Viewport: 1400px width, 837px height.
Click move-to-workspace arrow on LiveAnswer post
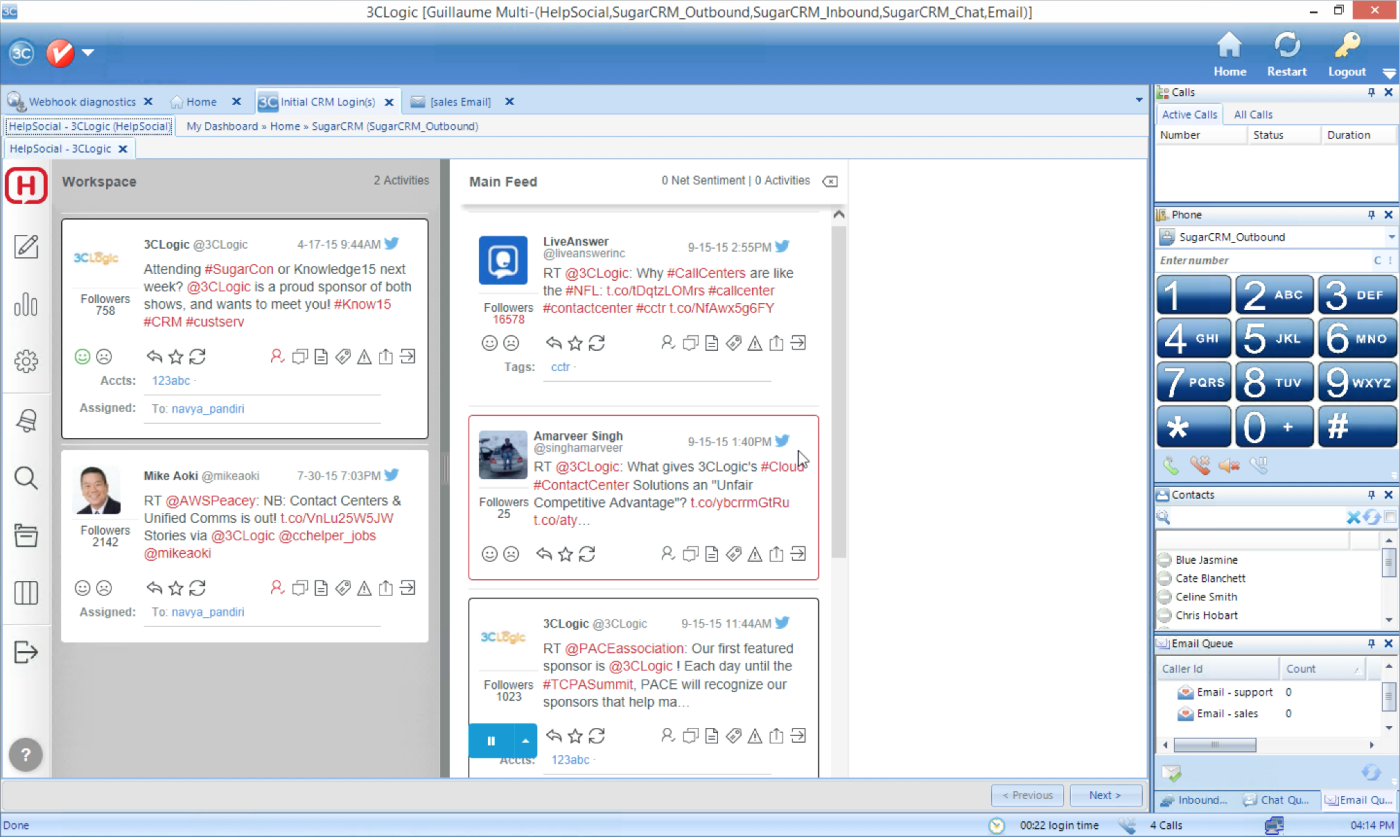click(x=798, y=343)
